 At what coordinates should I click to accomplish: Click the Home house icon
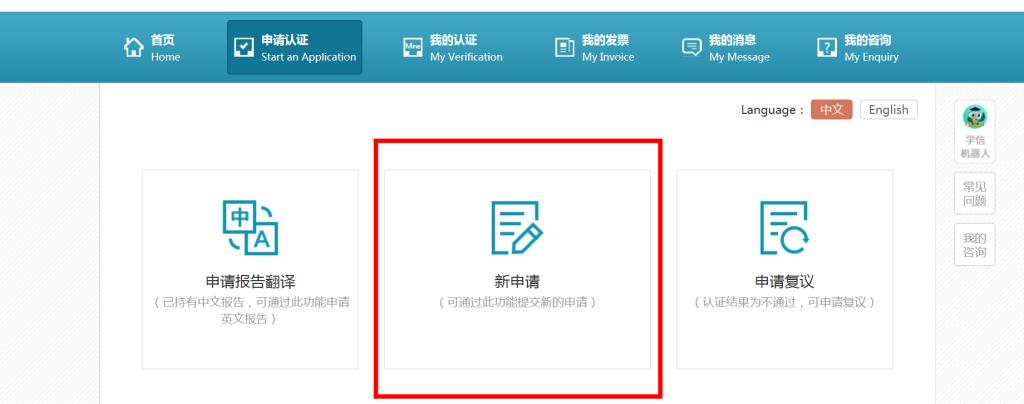[133, 47]
